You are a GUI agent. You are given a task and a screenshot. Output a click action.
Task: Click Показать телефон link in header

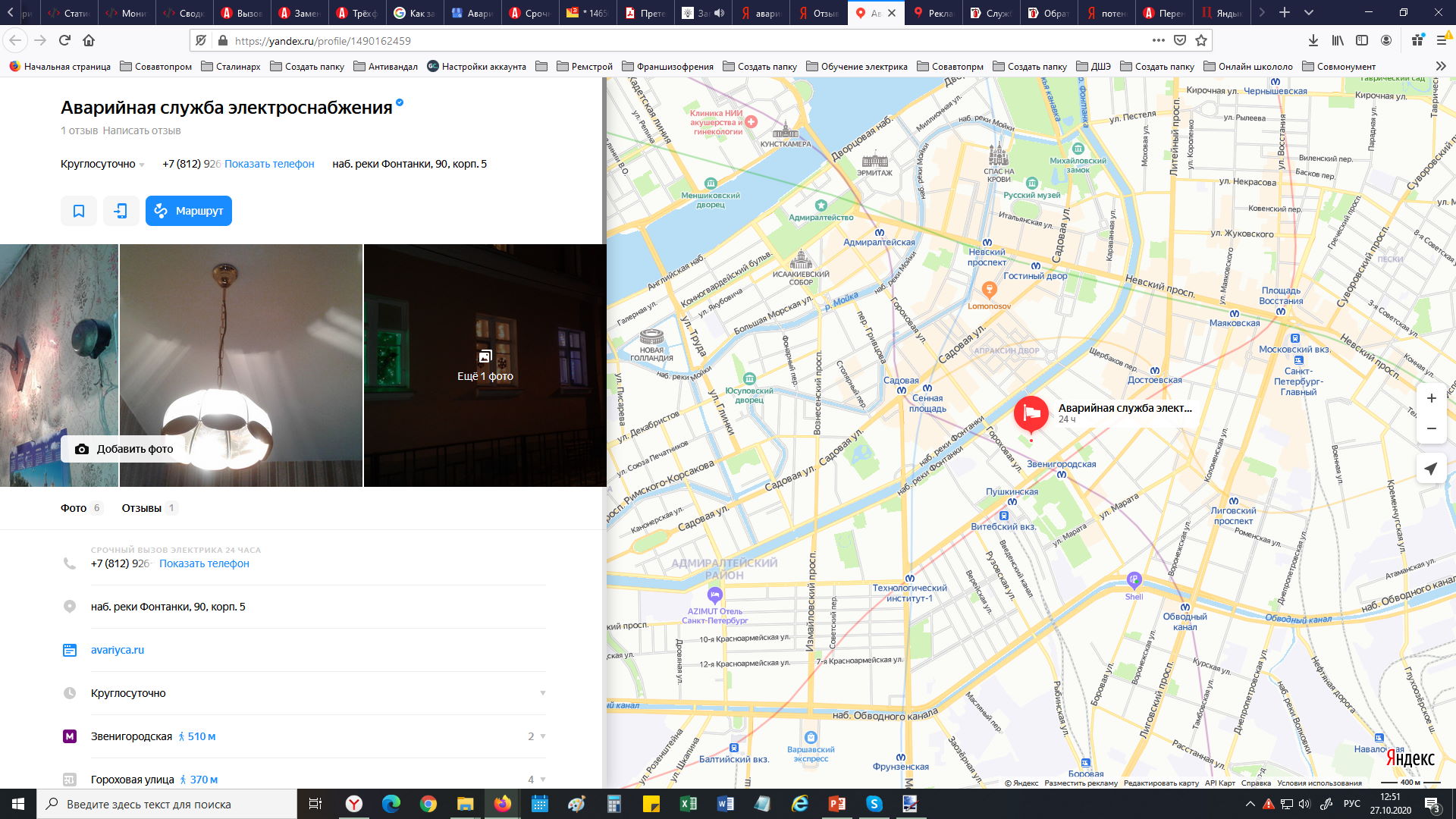269,164
